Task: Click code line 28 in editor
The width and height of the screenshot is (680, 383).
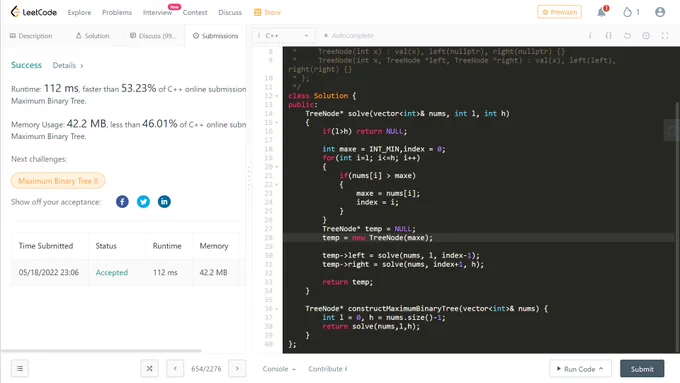Action: 478,238
